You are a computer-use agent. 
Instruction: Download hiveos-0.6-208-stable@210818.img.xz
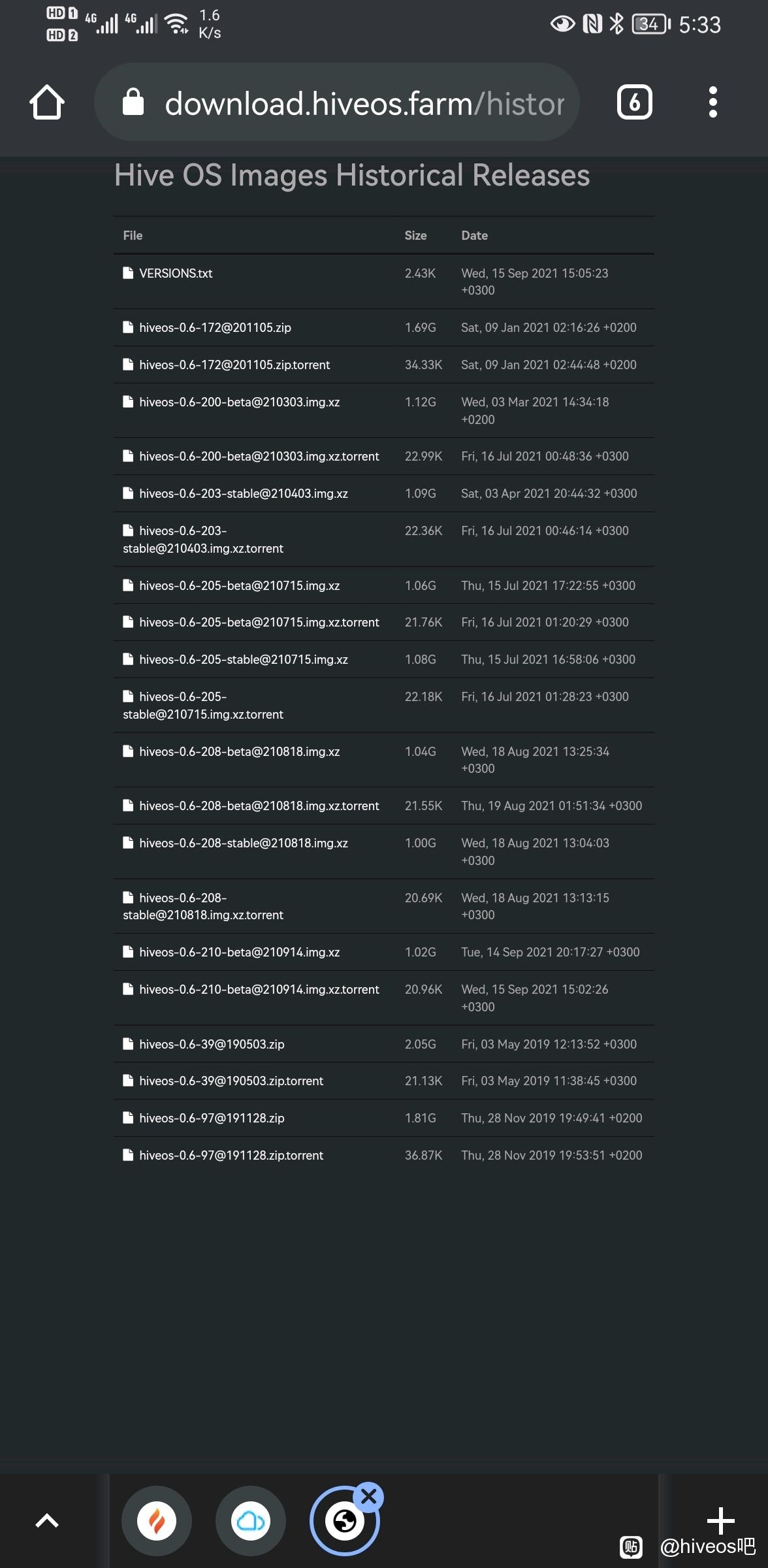coord(243,843)
